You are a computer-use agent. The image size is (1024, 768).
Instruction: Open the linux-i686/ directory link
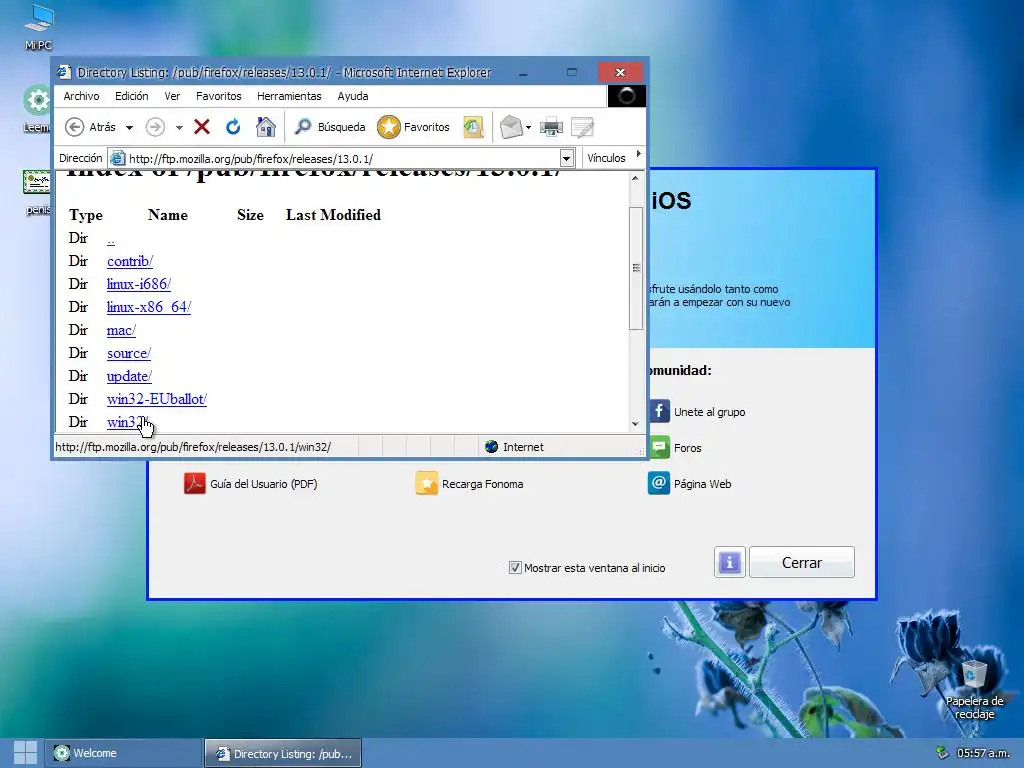point(138,284)
